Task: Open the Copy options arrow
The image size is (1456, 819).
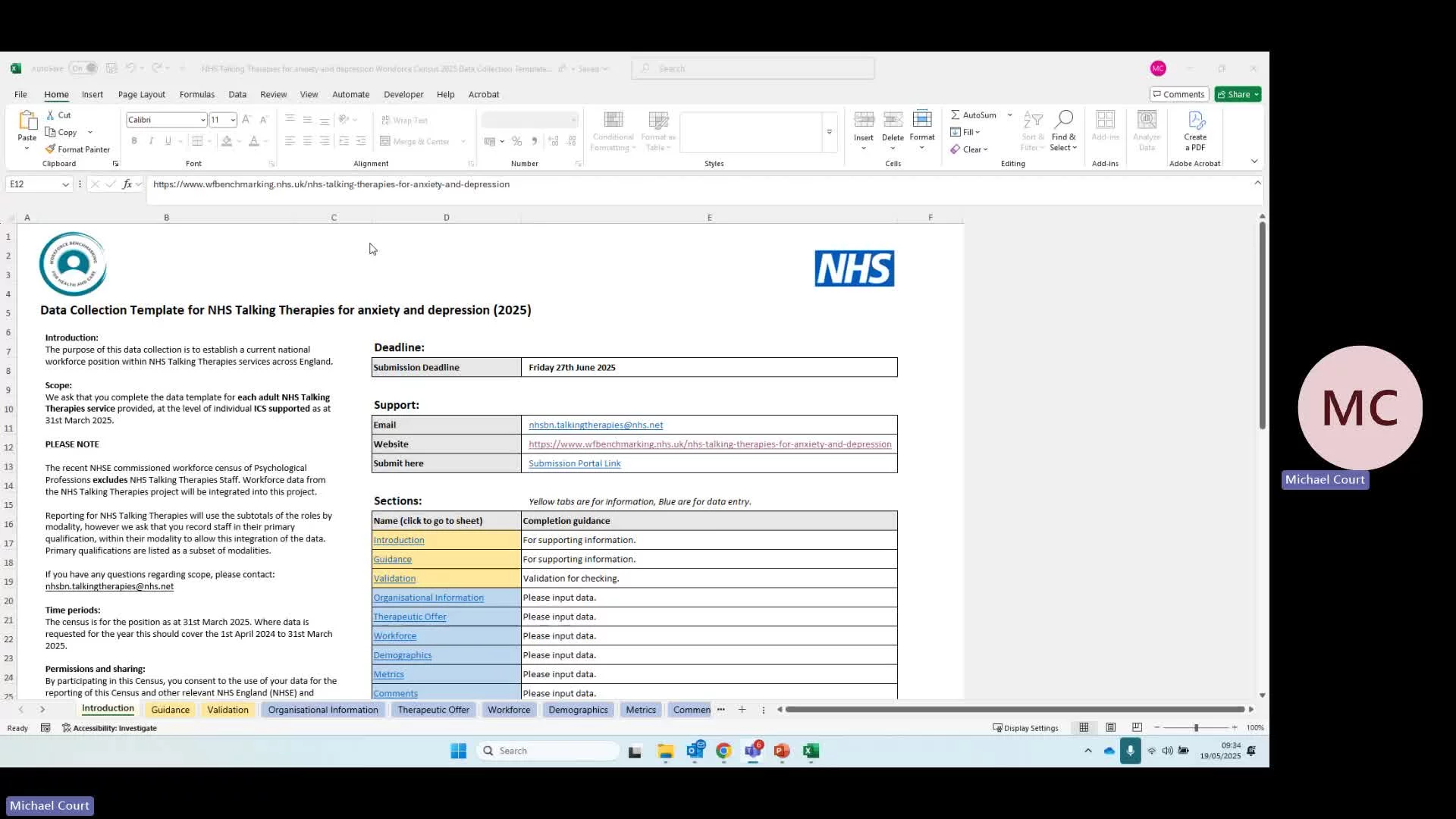Action: [x=90, y=133]
